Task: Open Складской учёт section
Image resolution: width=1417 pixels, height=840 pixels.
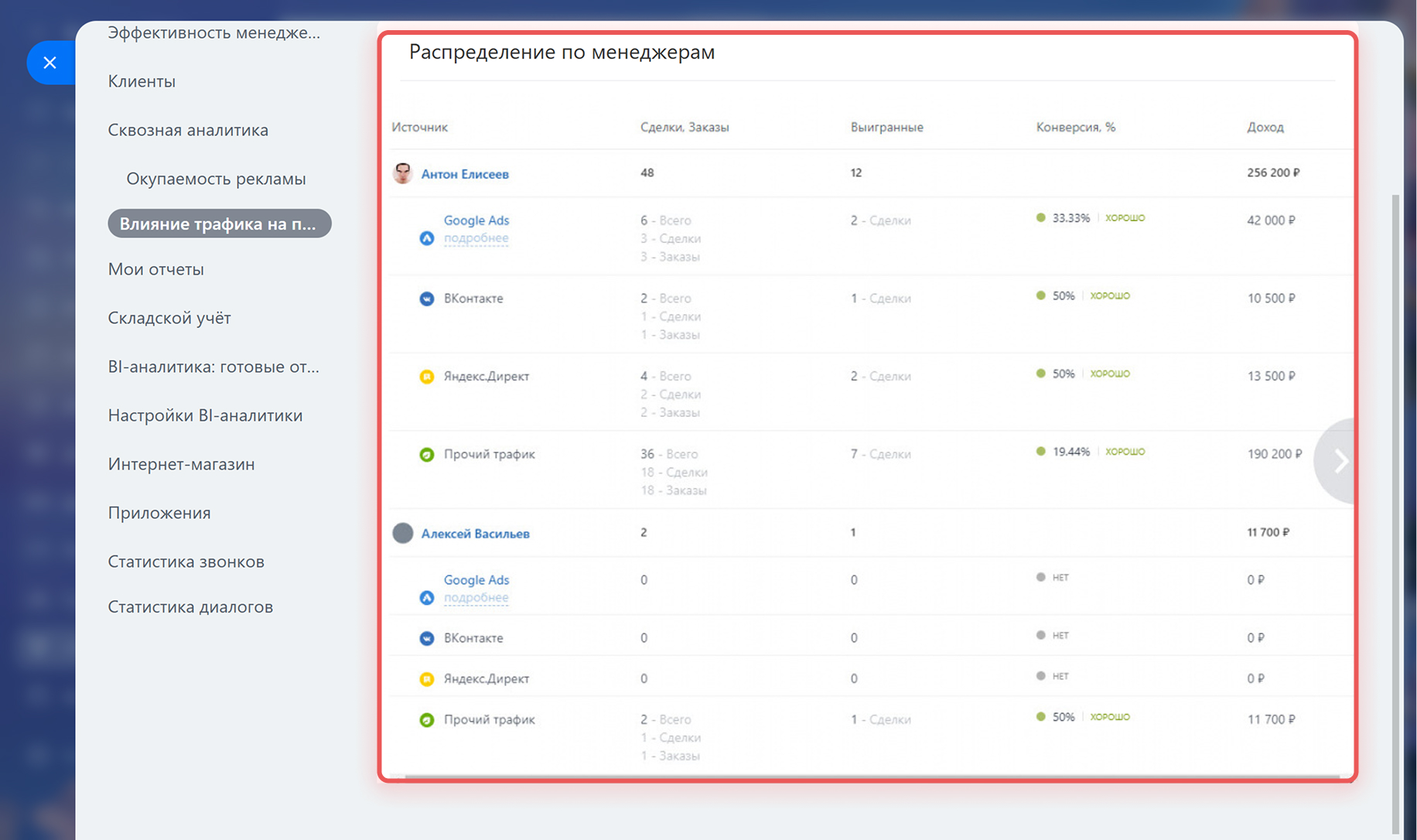Action: [x=169, y=318]
